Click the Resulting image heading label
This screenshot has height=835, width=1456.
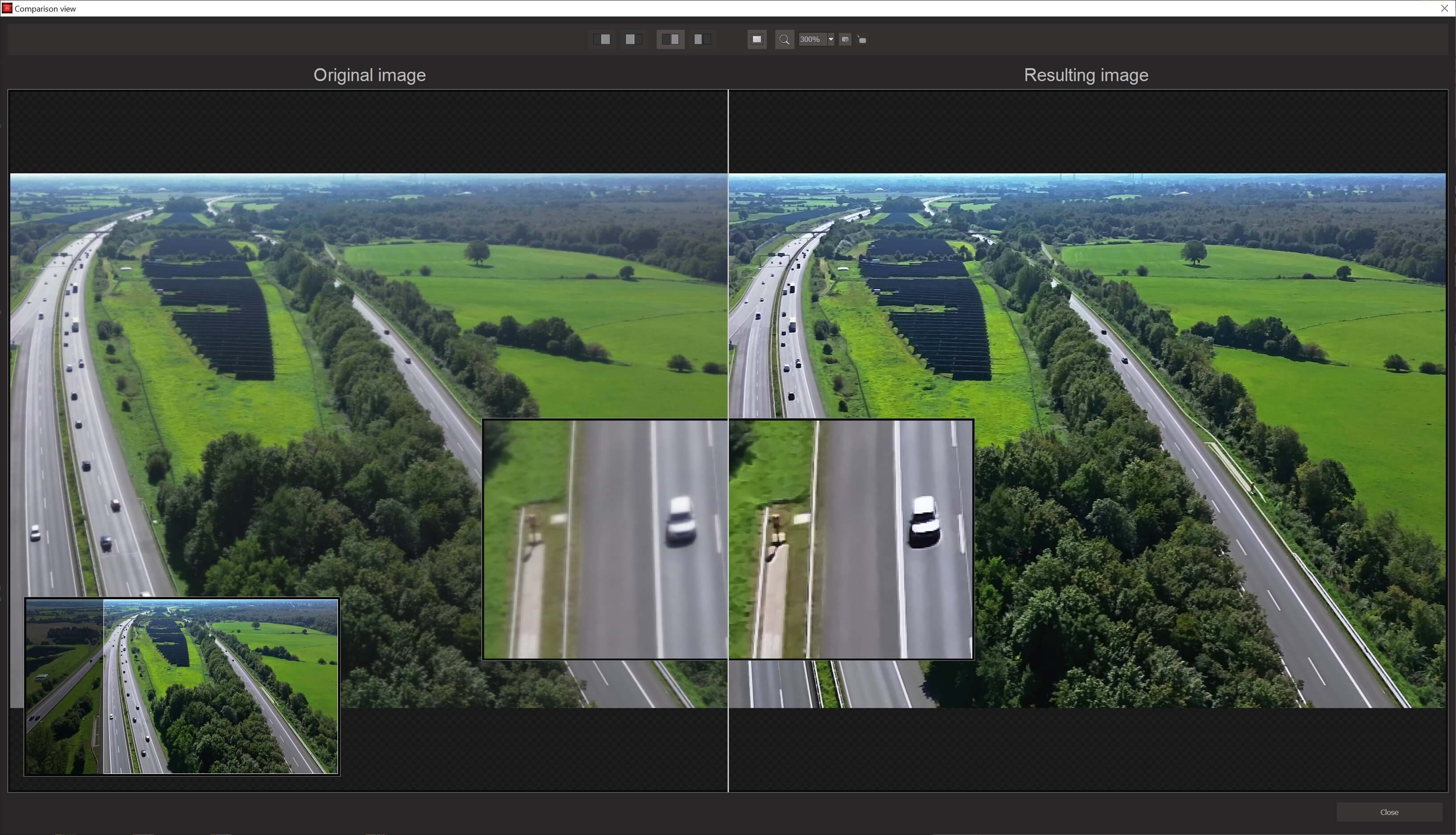point(1086,75)
